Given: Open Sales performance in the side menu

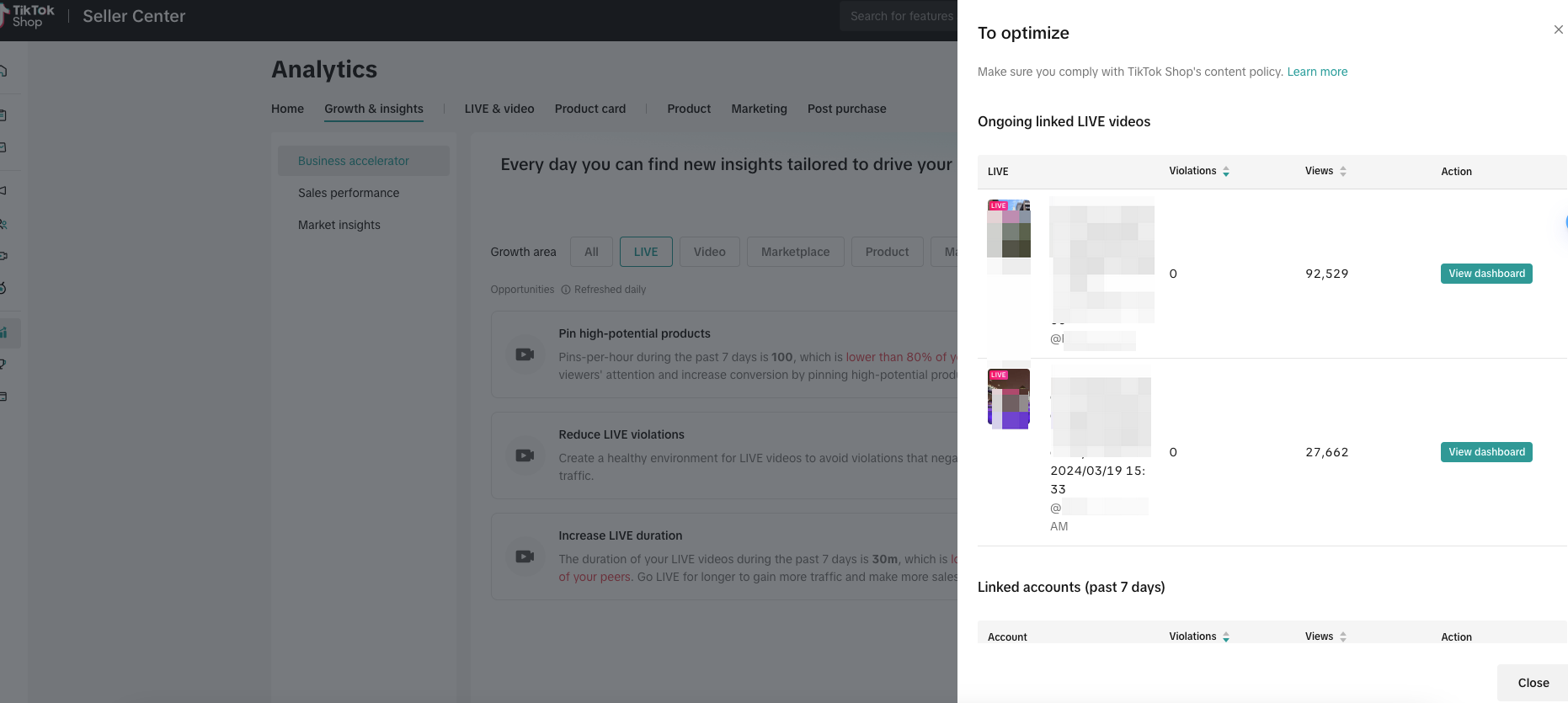Looking at the screenshot, I should 349,193.
